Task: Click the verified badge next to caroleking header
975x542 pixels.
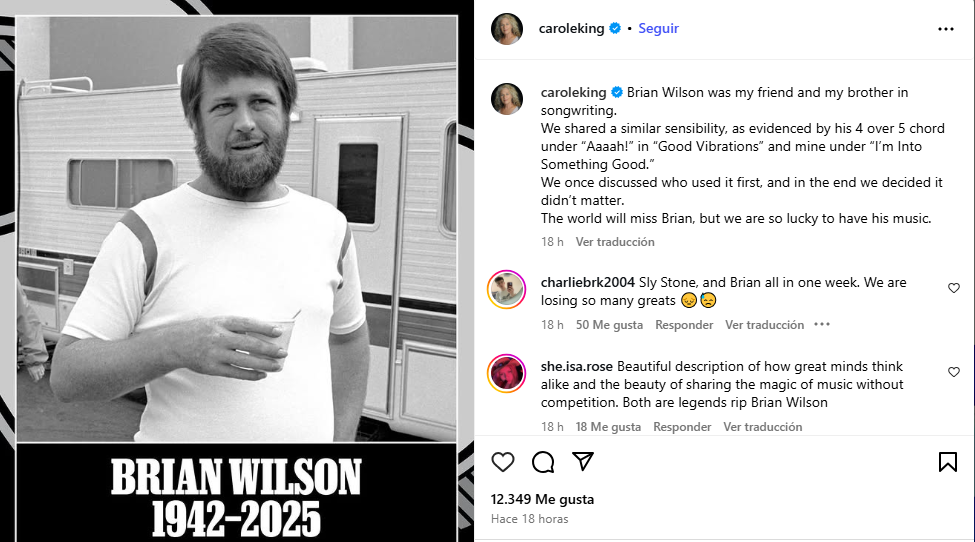Action: click(615, 28)
